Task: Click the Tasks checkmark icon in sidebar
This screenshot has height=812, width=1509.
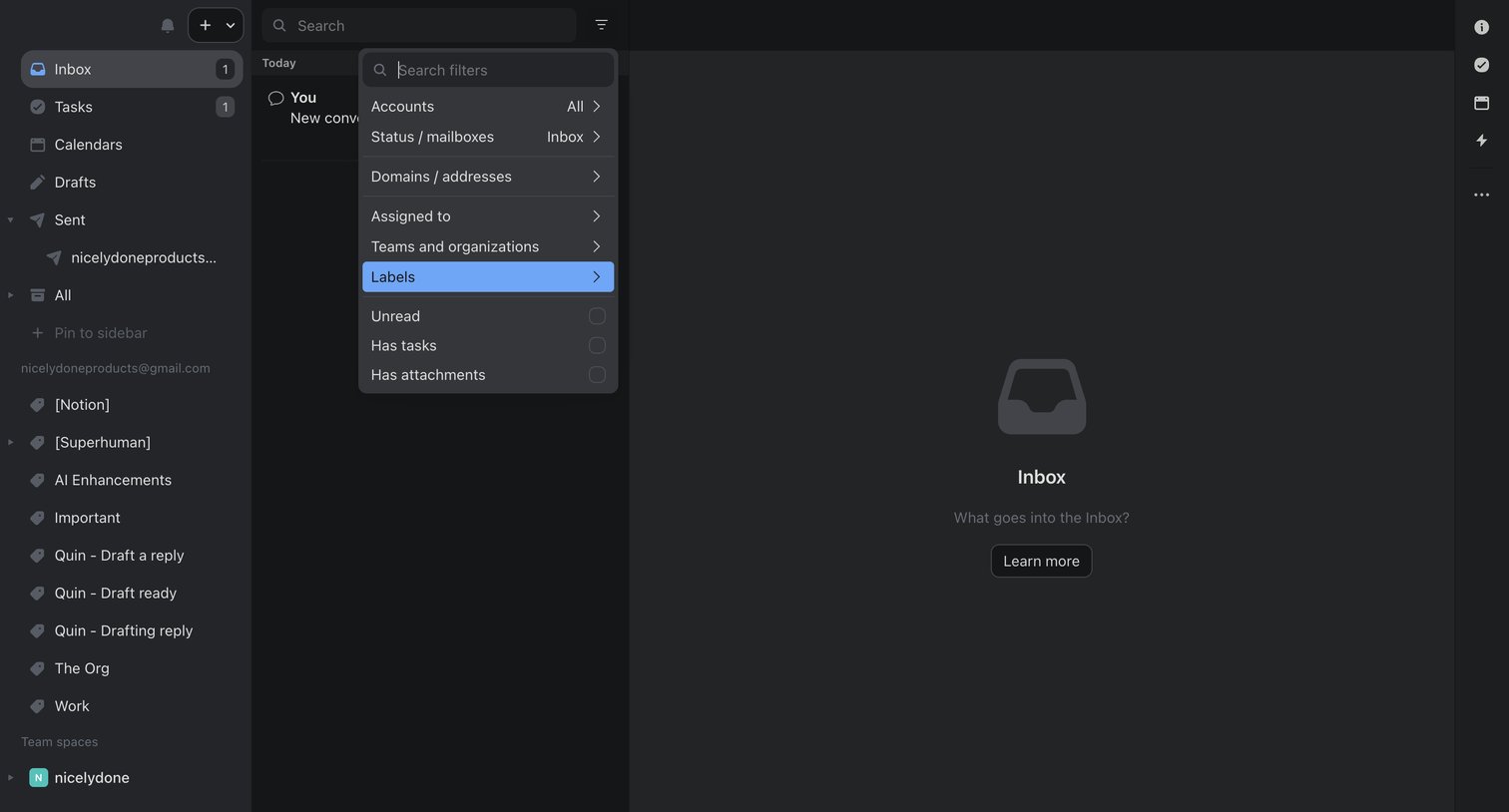Action: click(x=38, y=107)
